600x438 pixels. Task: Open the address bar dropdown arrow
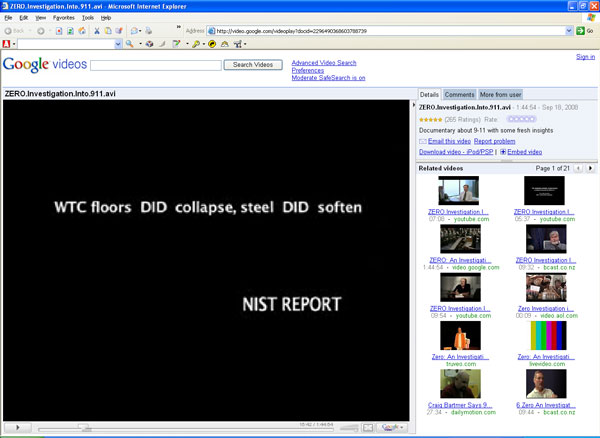click(569, 31)
